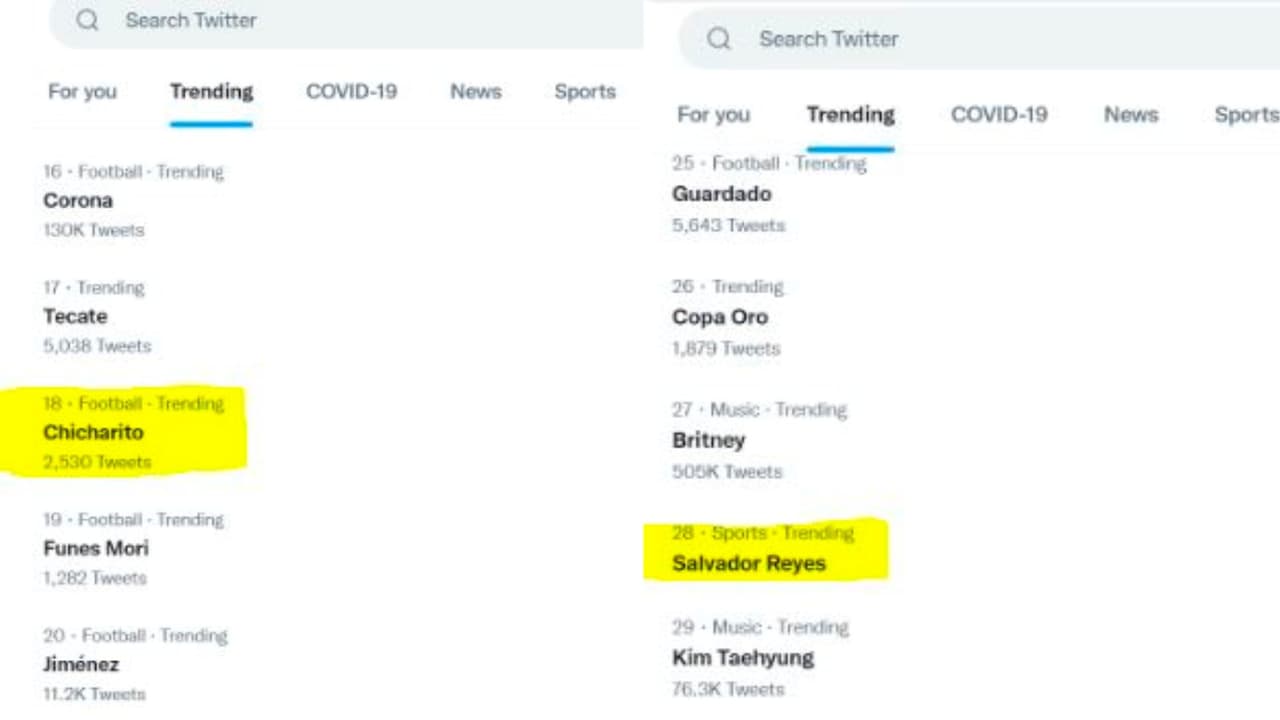The width and height of the screenshot is (1280, 720).
Task: Click the magnifier icon in the right search bar
Action: tap(719, 39)
